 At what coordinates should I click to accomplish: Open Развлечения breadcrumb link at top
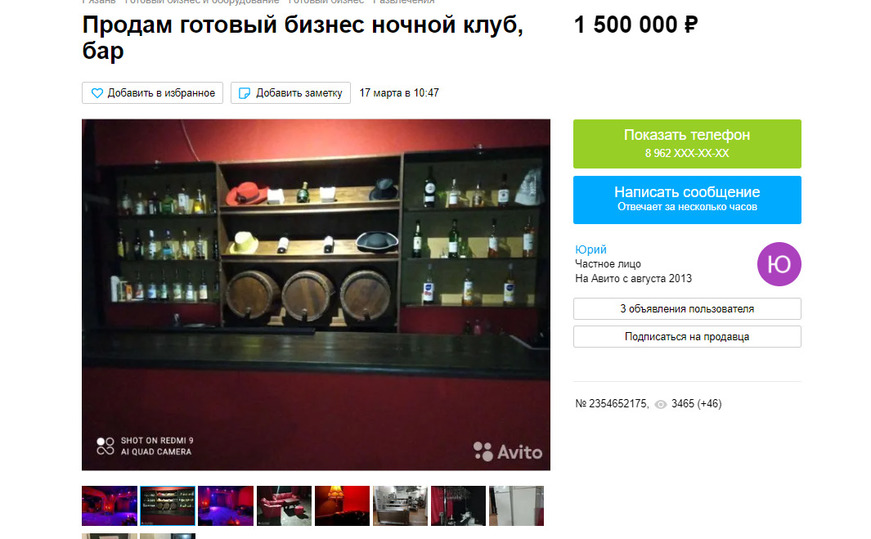(404, 2)
